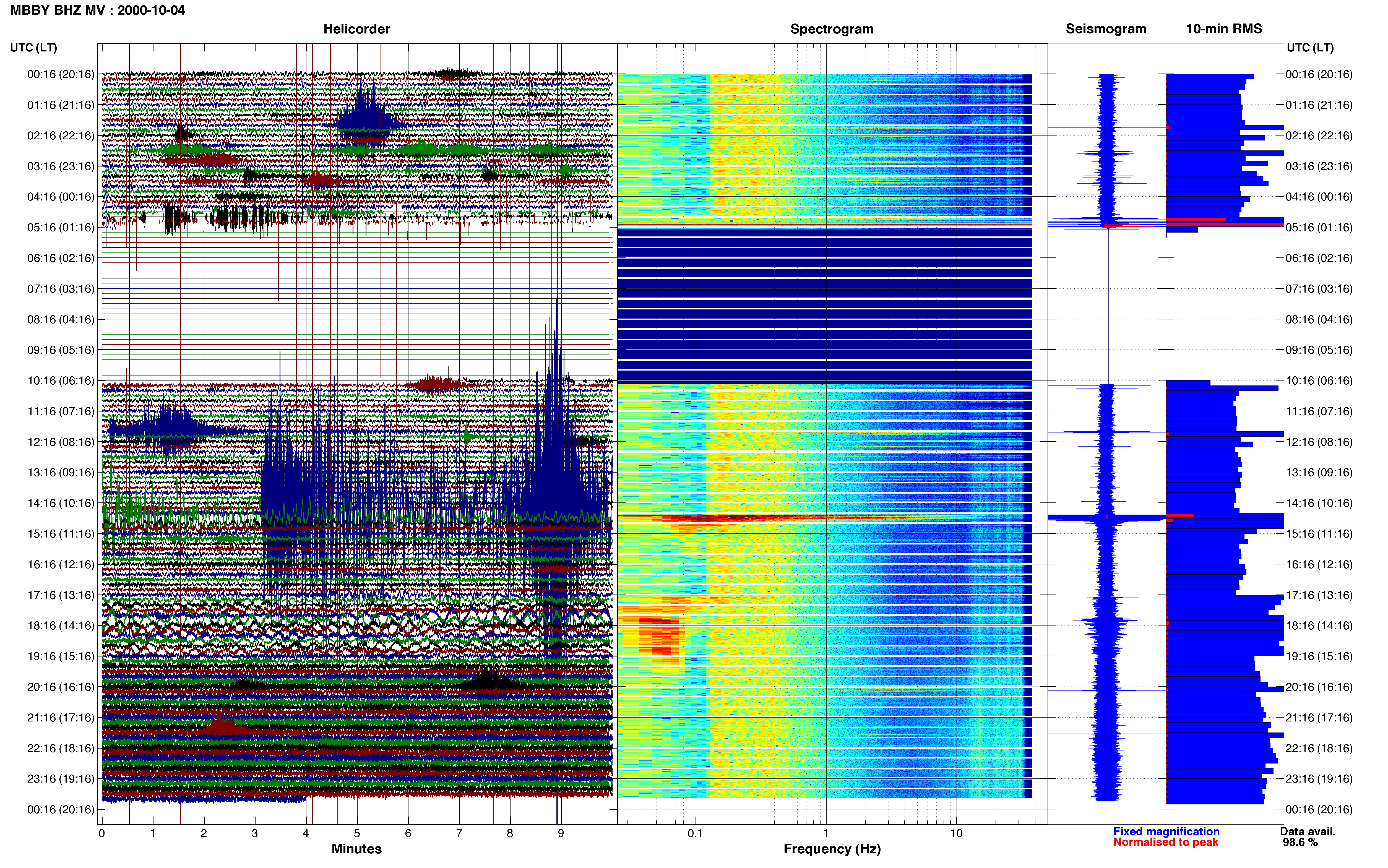
Task: Click the minute '0' tick label
Action: pyautogui.click(x=101, y=833)
